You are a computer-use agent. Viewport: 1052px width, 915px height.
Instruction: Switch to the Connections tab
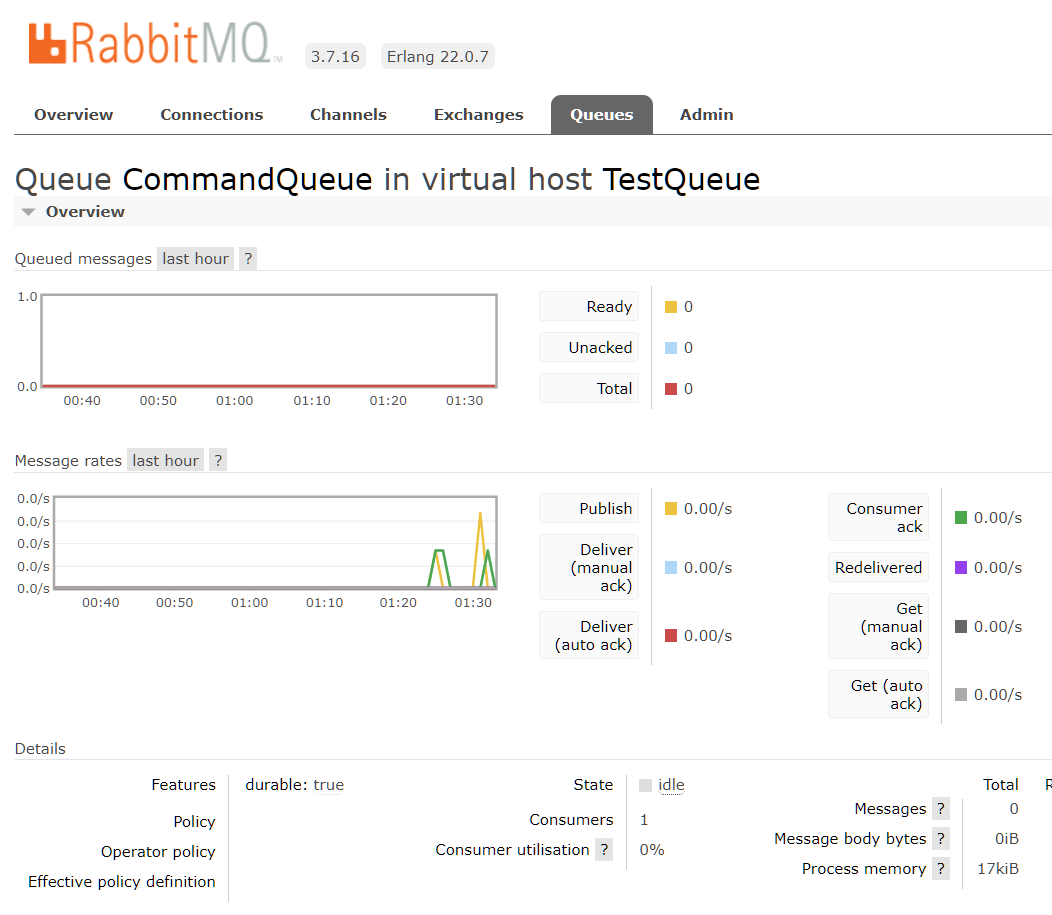pyautogui.click(x=211, y=115)
